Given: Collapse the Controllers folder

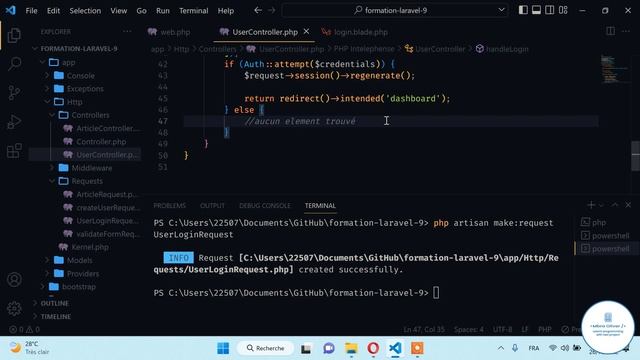Looking at the screenshot, I should pos(90,115).
